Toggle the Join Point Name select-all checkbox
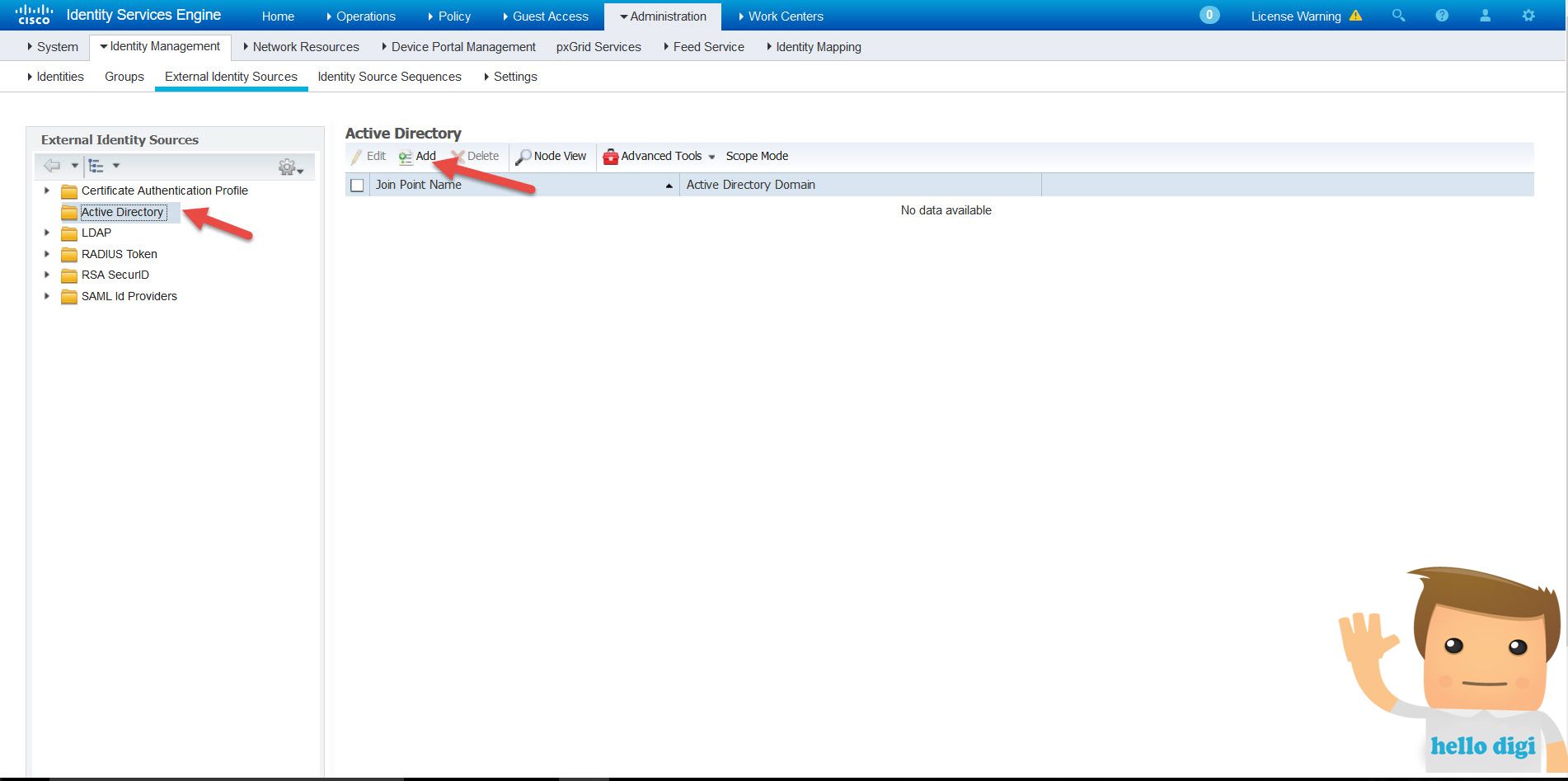This screenshot has height=781, width=1568. pyautogui.click(x=357, y=186)
